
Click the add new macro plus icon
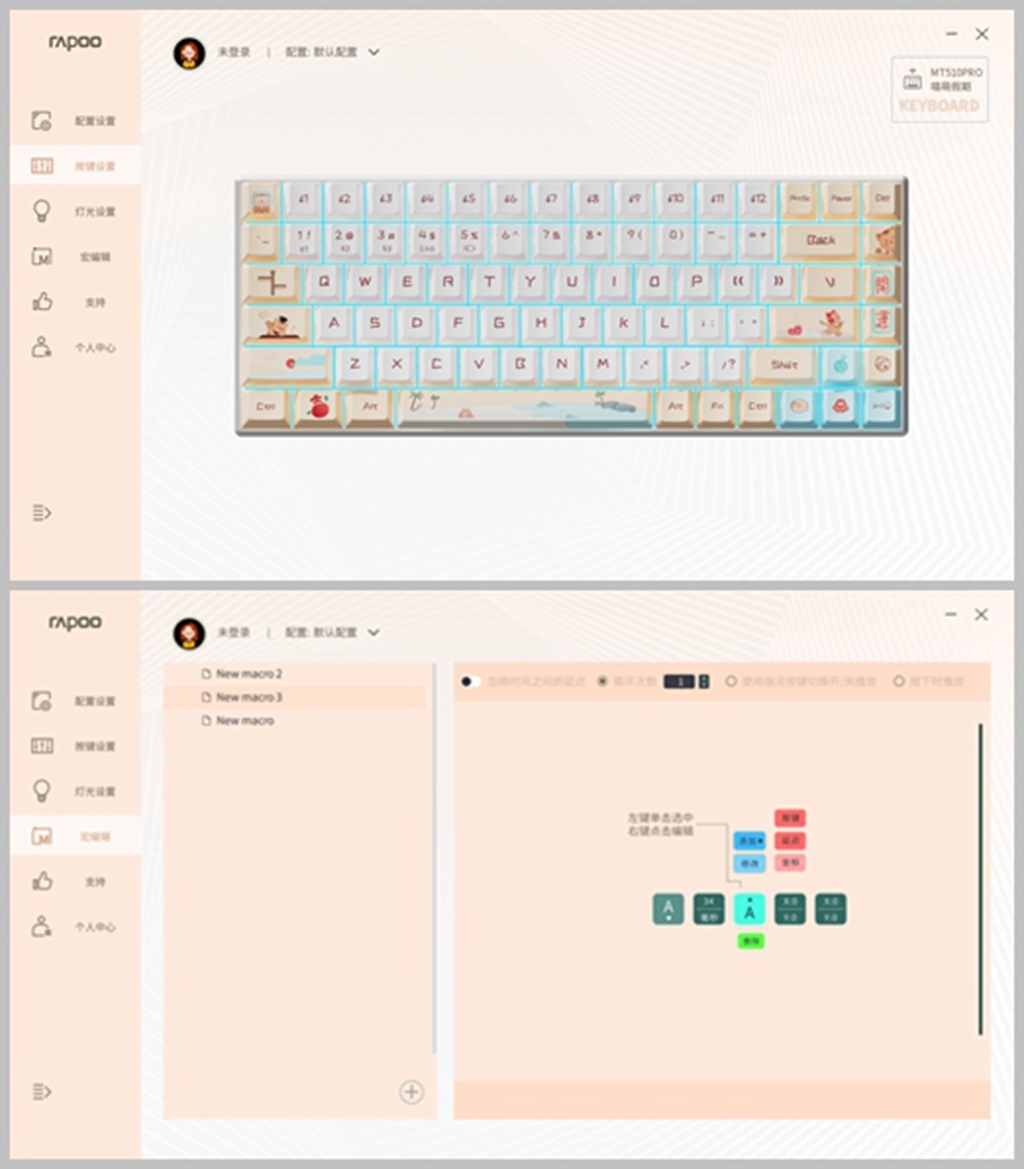pos(411,1092)
